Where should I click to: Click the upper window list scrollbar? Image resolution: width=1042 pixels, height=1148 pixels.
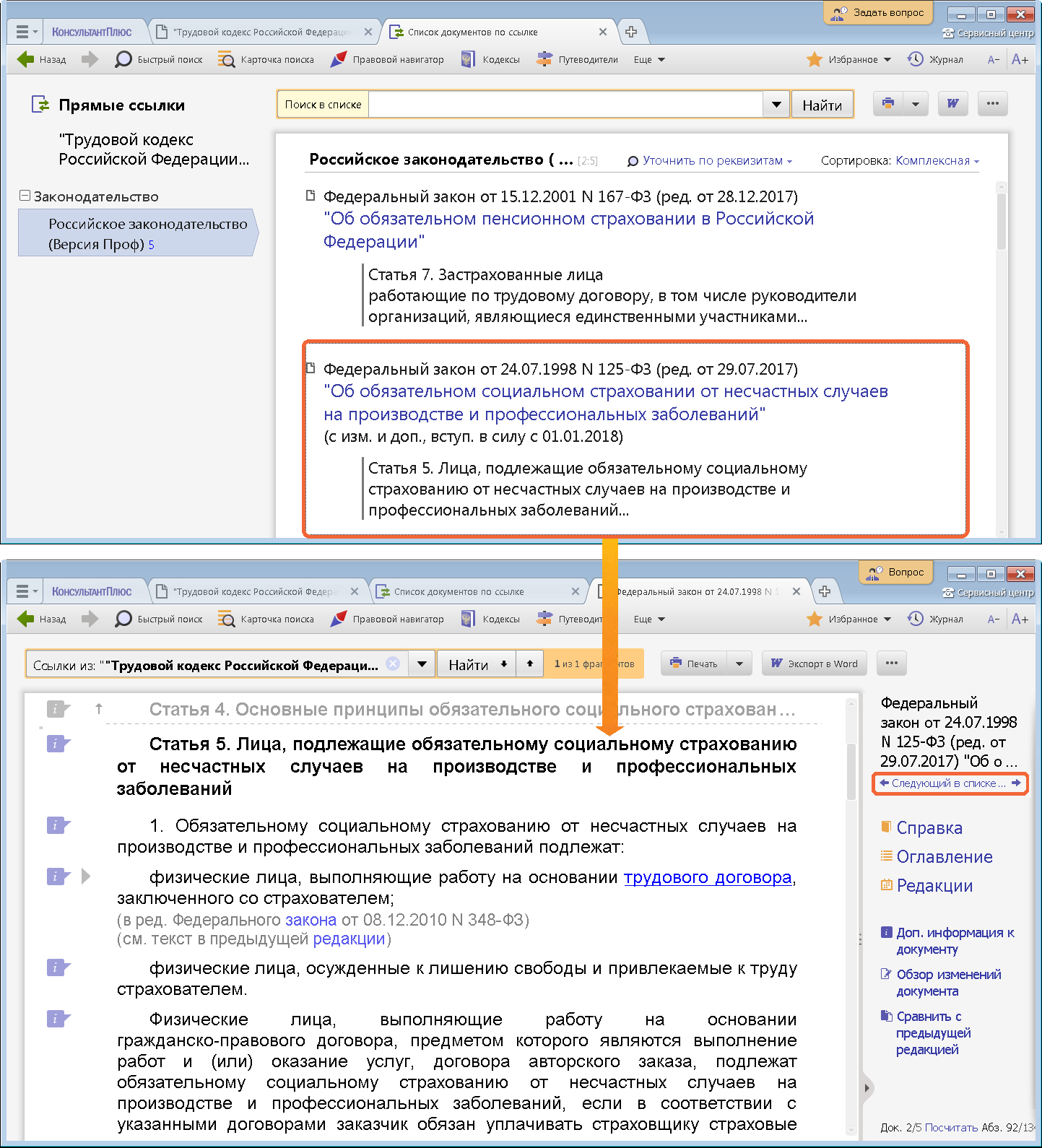(x=1001, y=221)
